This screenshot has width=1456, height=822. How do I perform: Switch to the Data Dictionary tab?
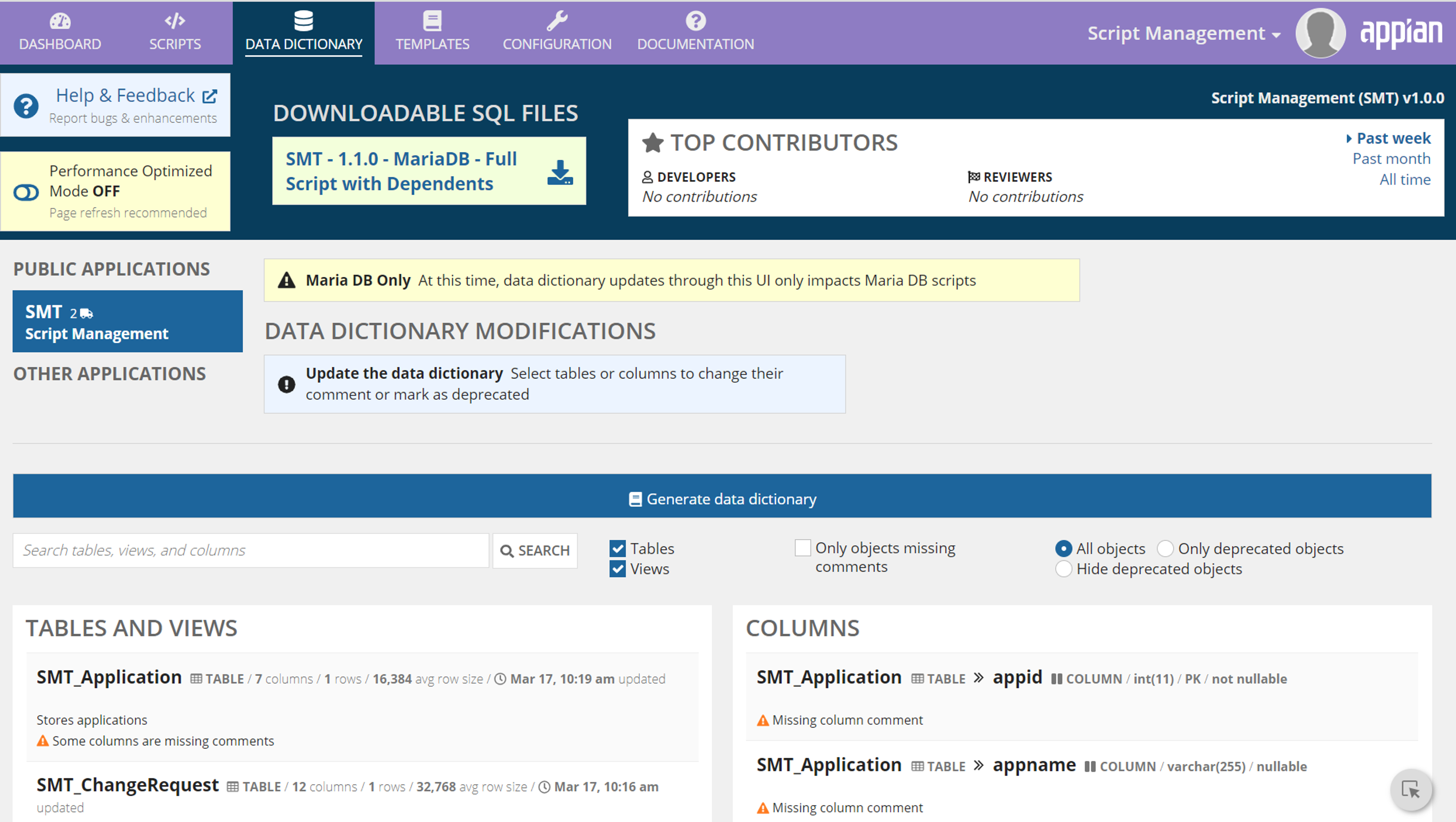pyautogui.click(x=303, y=33)
